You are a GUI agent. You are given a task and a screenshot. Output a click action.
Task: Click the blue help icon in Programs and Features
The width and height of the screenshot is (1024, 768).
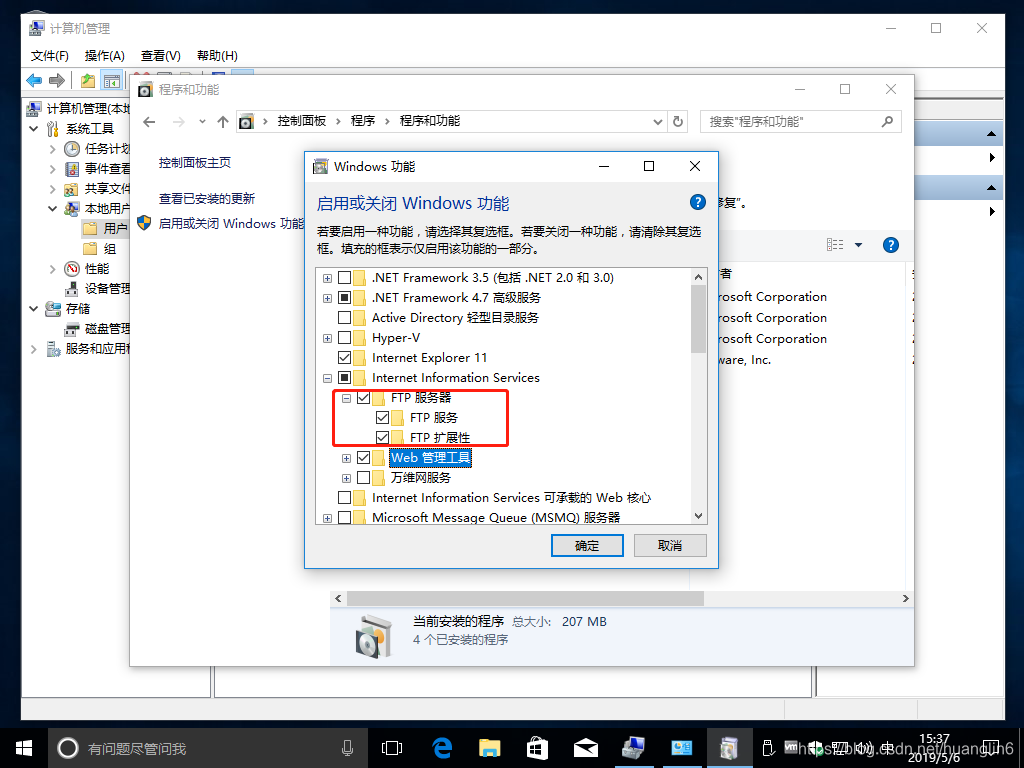[x=891, y=245]
